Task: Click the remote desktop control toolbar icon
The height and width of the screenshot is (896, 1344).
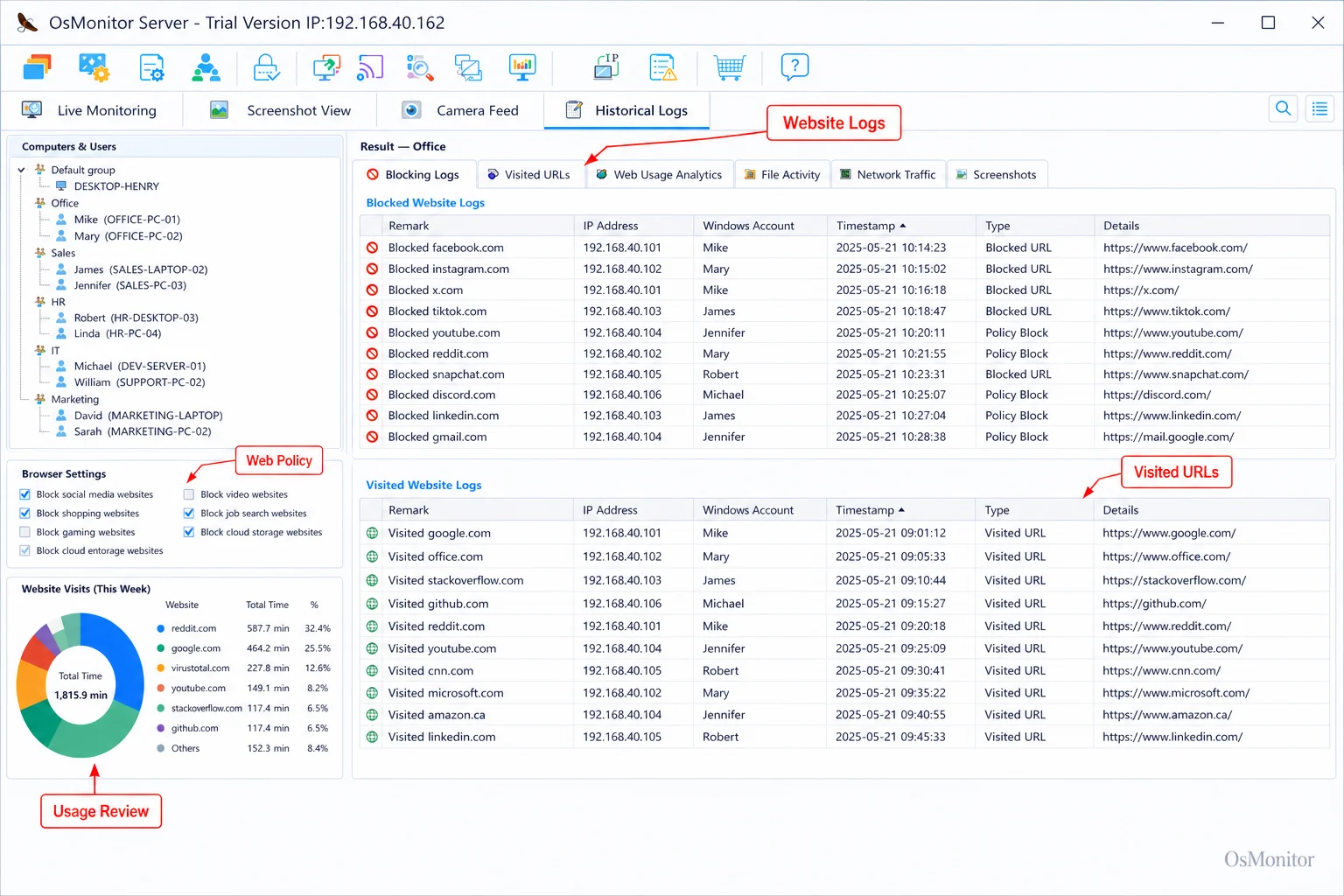Action: (326, 67)
